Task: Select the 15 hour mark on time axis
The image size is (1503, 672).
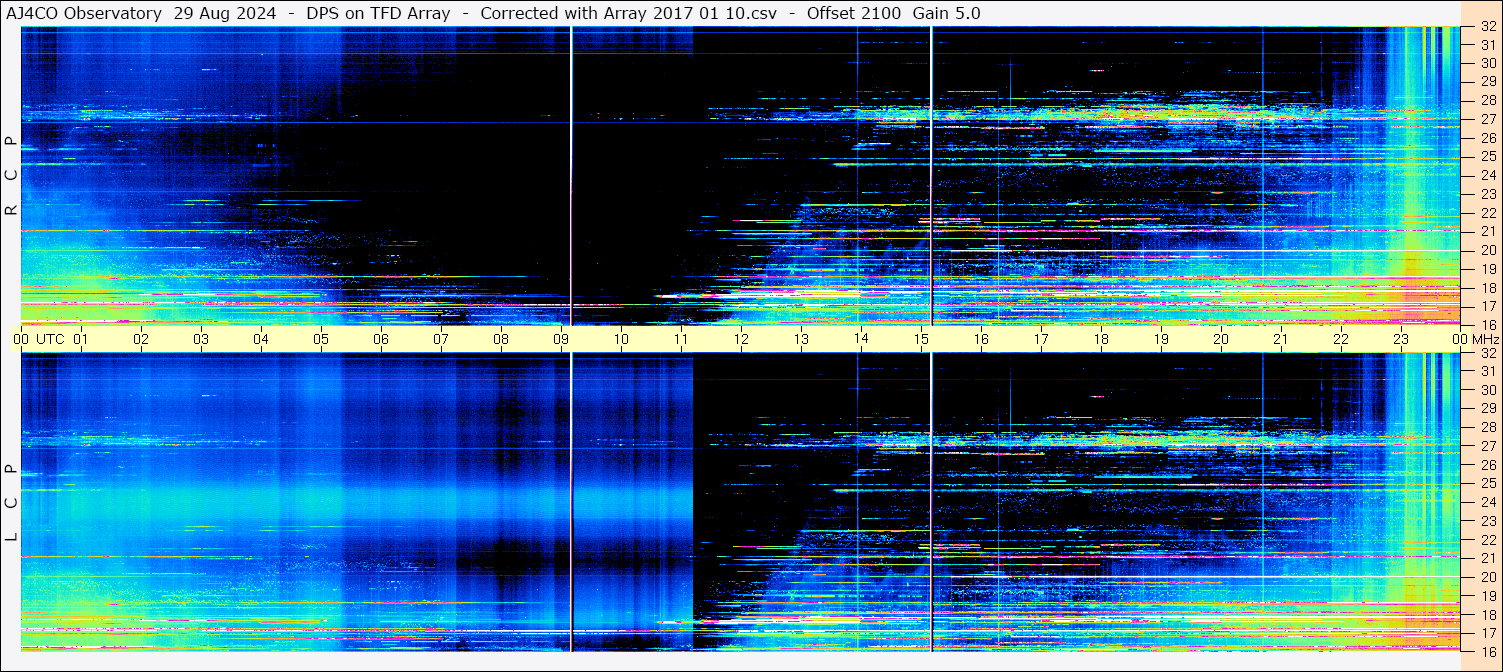Action: click(x=921, y=339)
